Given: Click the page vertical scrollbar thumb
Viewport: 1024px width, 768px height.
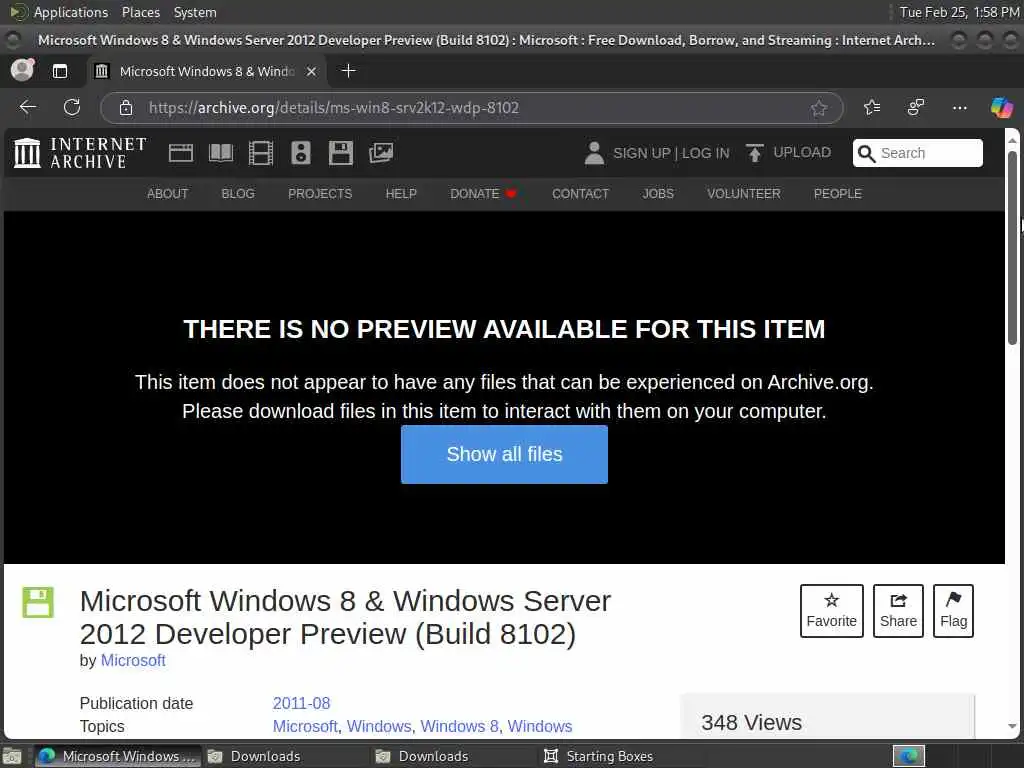Looking at the screenshot, I should (1012, 248).
